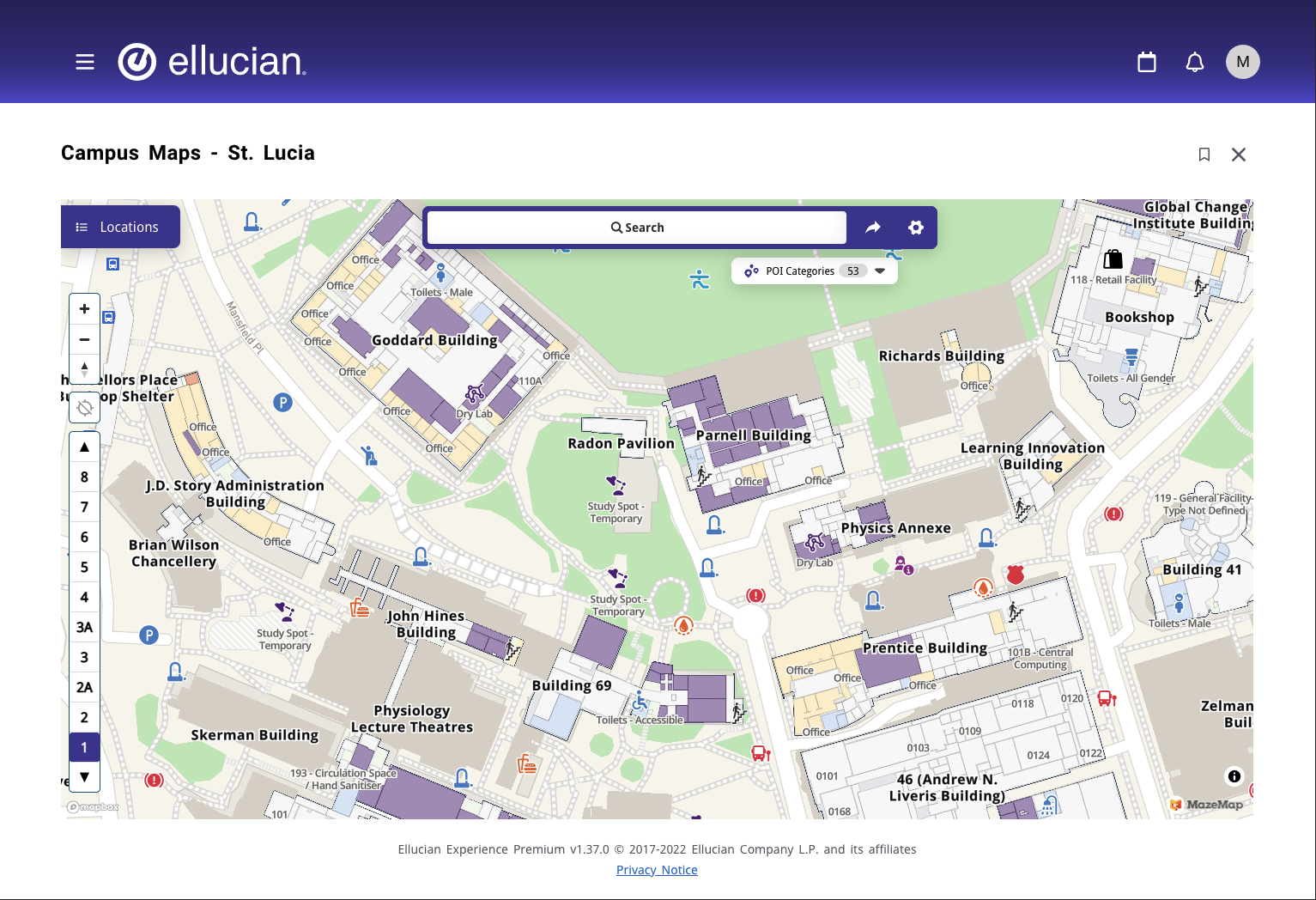
Task: Open the map settings gear
Action: click(915, 227)
